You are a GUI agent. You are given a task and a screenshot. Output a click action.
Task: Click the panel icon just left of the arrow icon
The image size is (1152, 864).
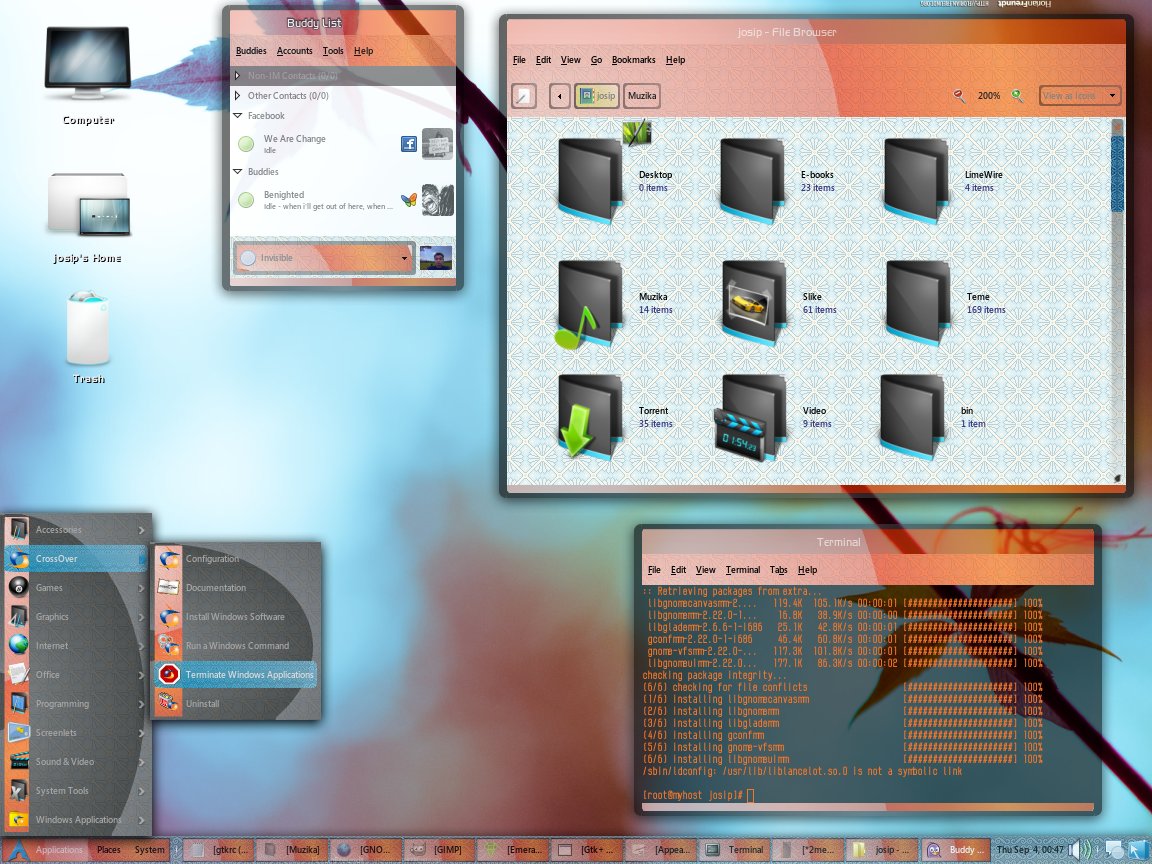pyautogui.click(x=1114, y=851)
